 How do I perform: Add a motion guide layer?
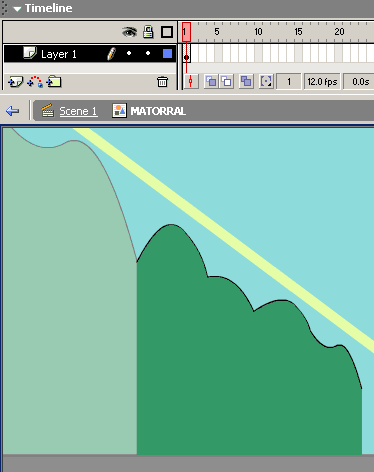click(35, 82)
